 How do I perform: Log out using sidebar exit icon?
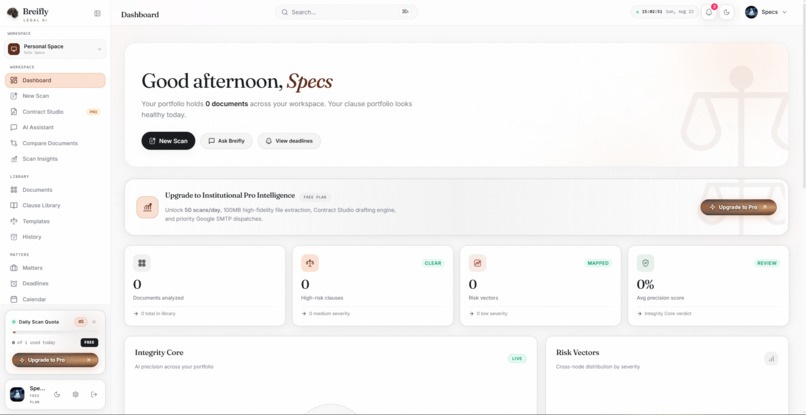tap(94, 394)
